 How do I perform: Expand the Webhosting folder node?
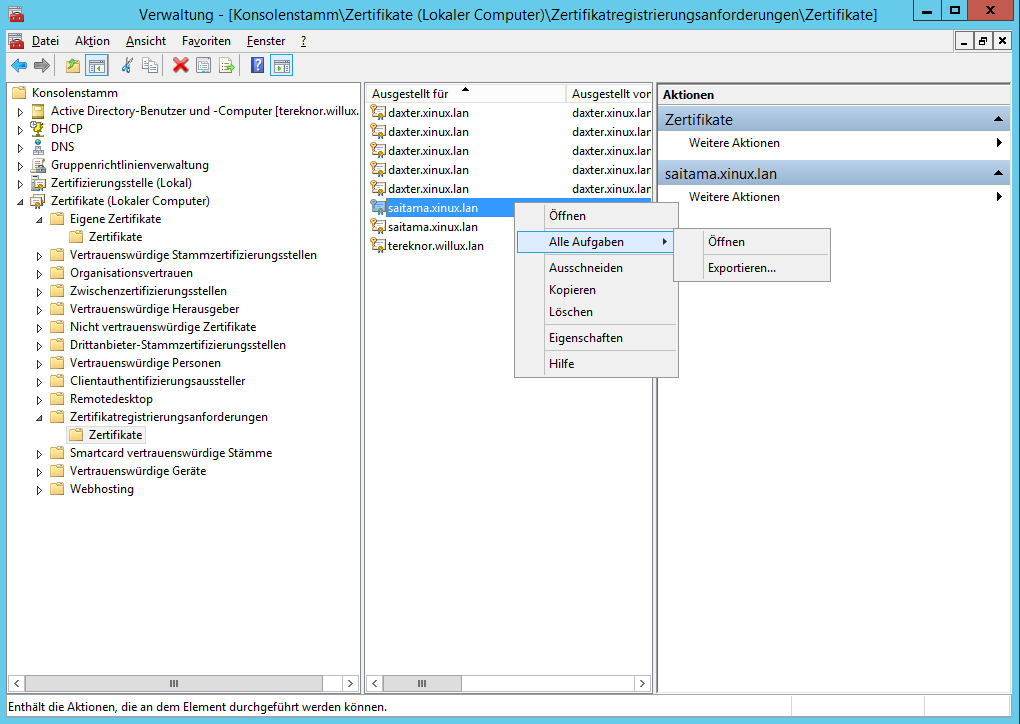(x=38, y=490)
